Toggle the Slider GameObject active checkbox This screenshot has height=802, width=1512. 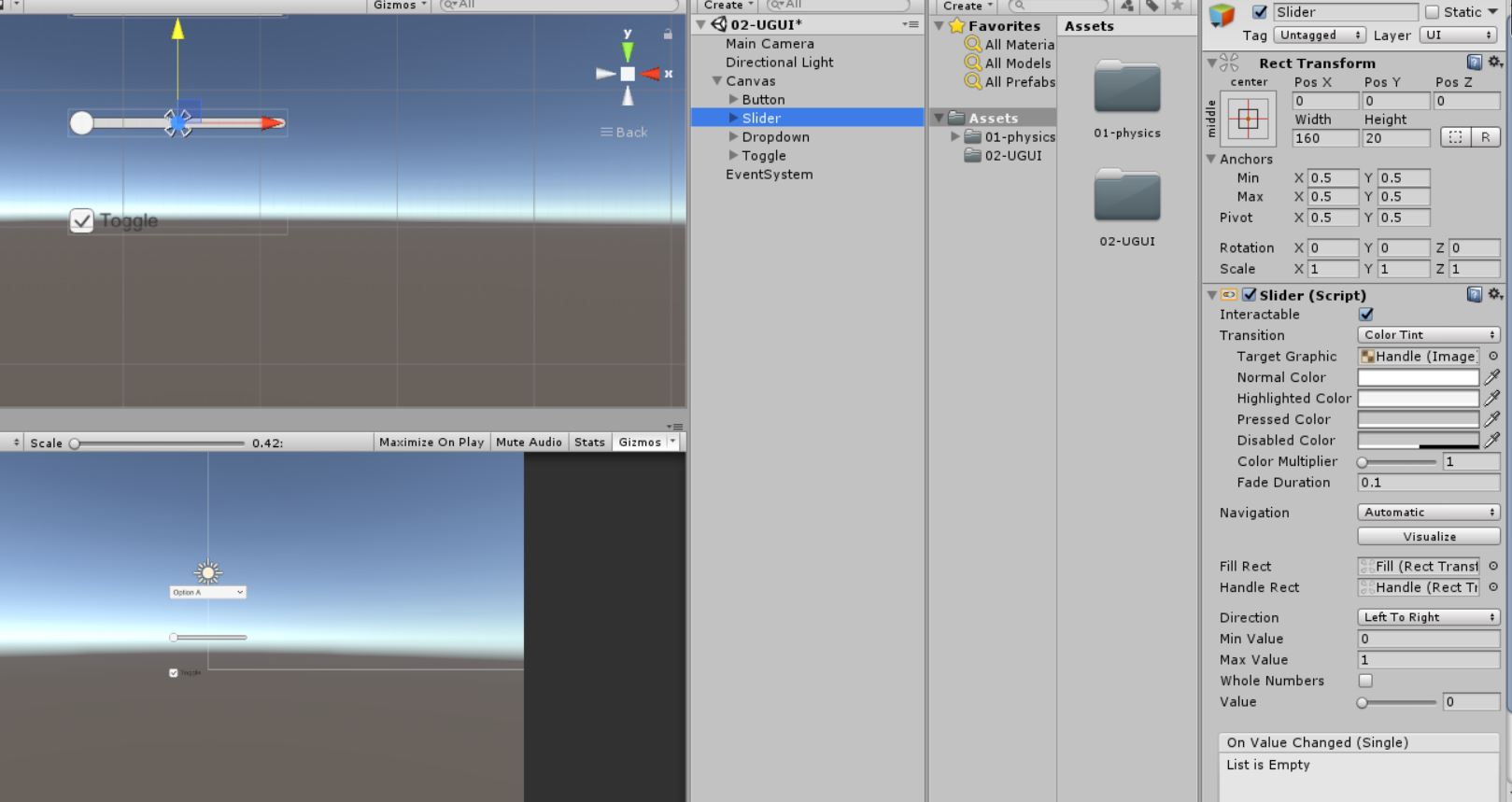1260,12
